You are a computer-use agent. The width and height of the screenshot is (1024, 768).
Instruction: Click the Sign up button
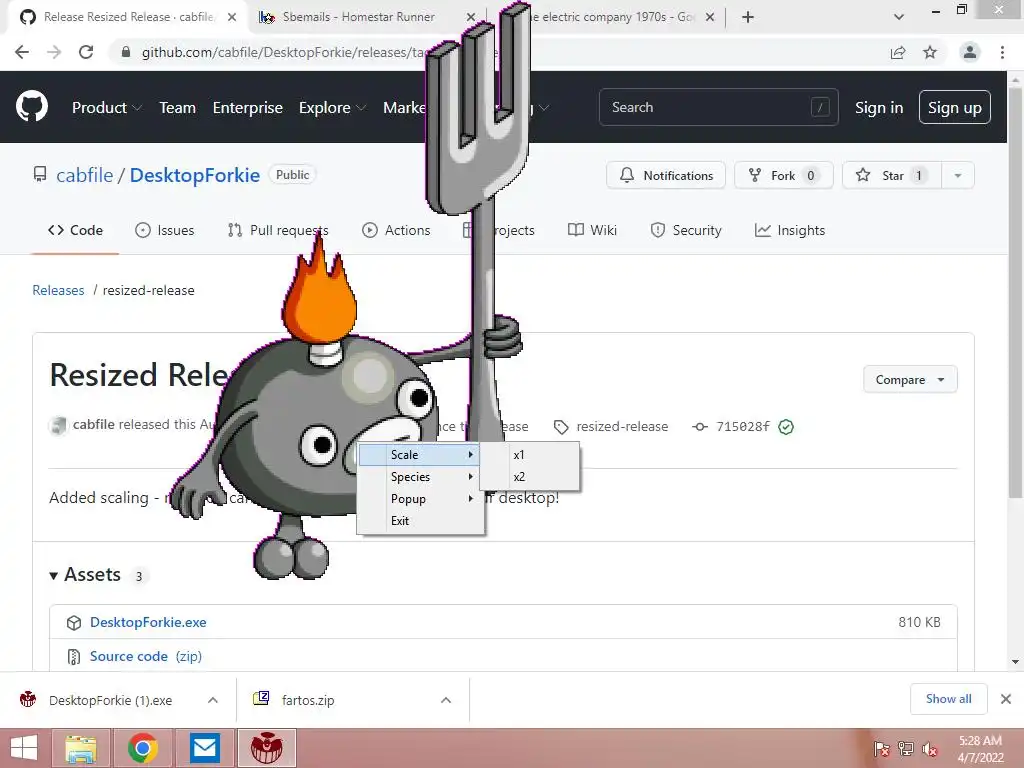(x=955, y=107)
